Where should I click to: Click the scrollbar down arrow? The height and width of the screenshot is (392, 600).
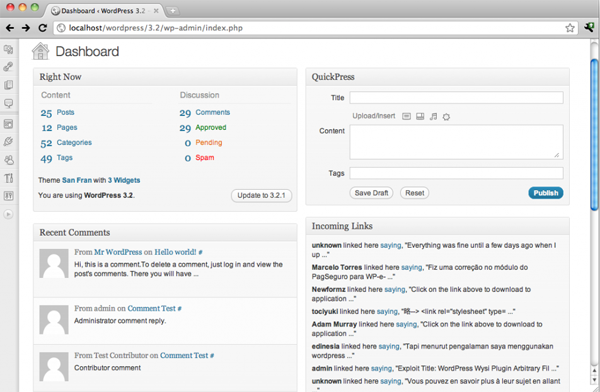pos(594,380)
